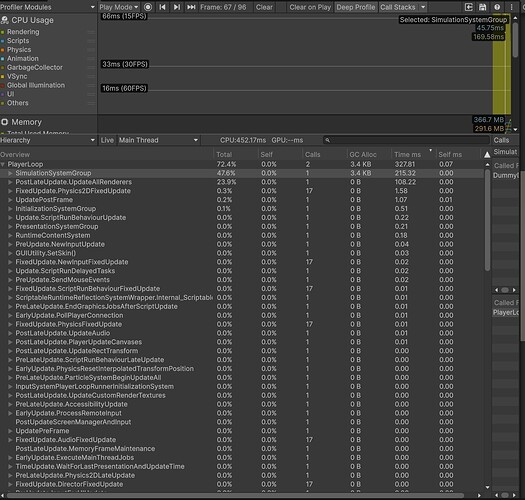
Task: Toggle Deep Profile mode
Action: pyautogui.click(x=356, y=7)
